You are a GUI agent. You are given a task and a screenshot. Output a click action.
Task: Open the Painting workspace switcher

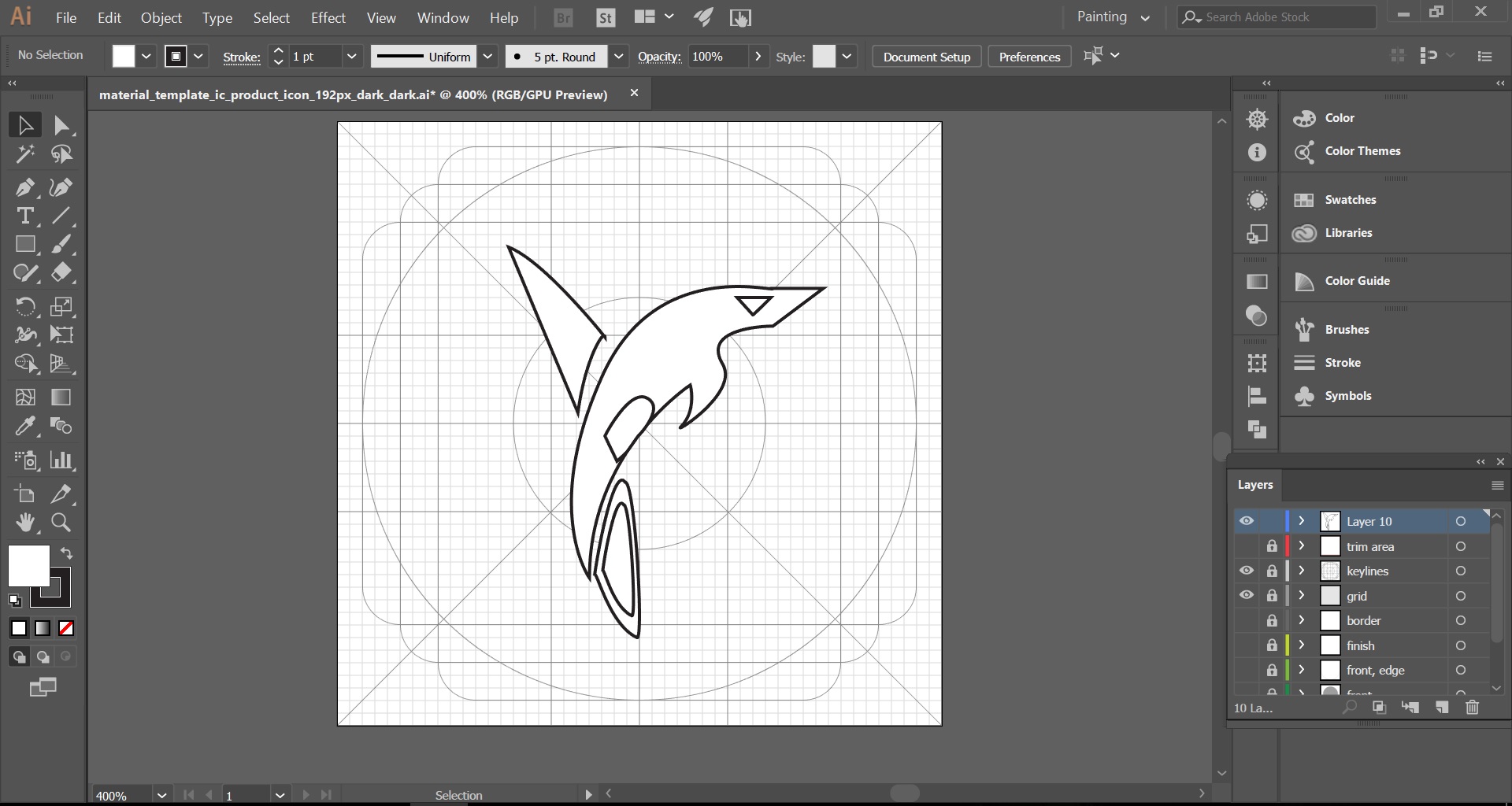pos(1113,17)
